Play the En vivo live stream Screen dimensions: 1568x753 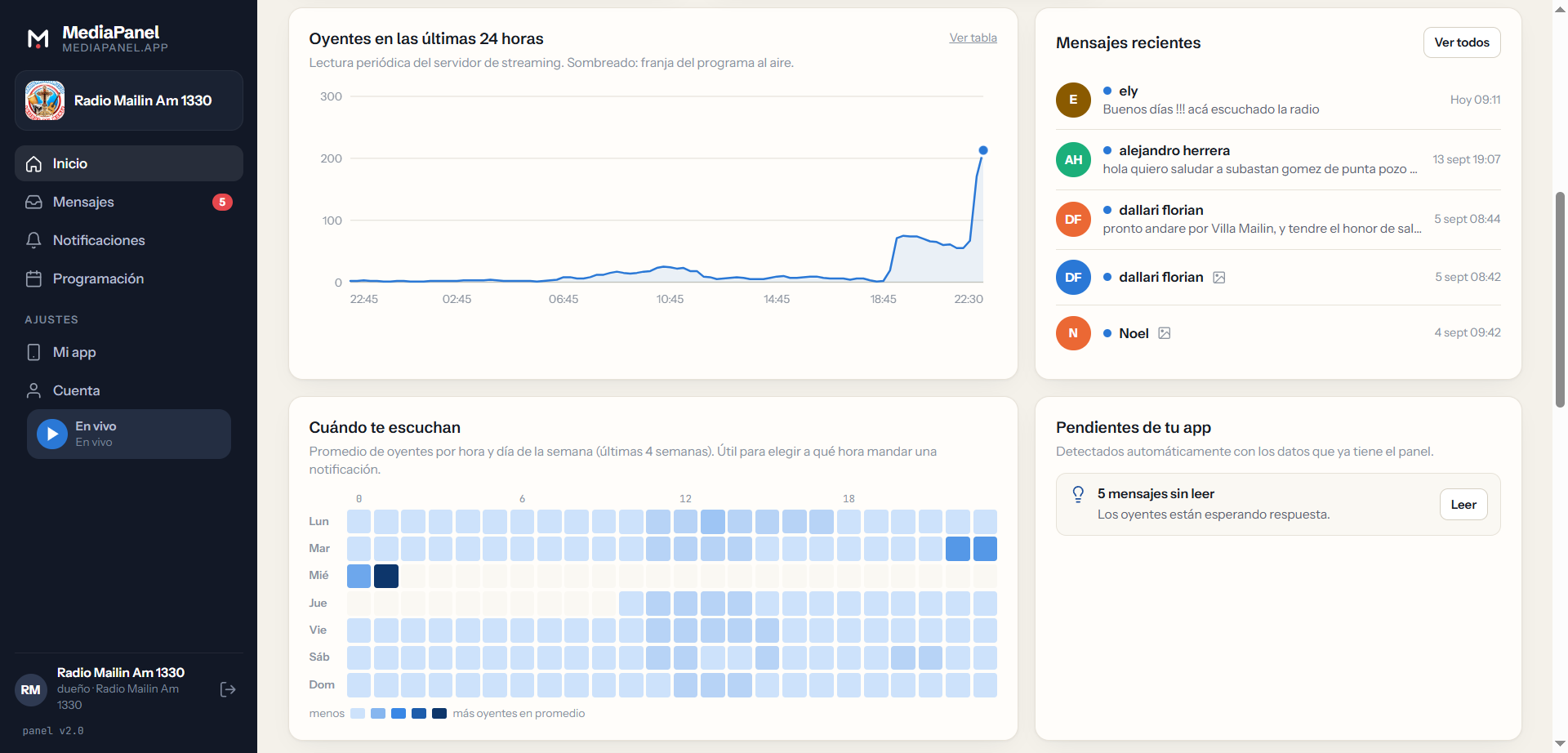(x=52, y=434)
